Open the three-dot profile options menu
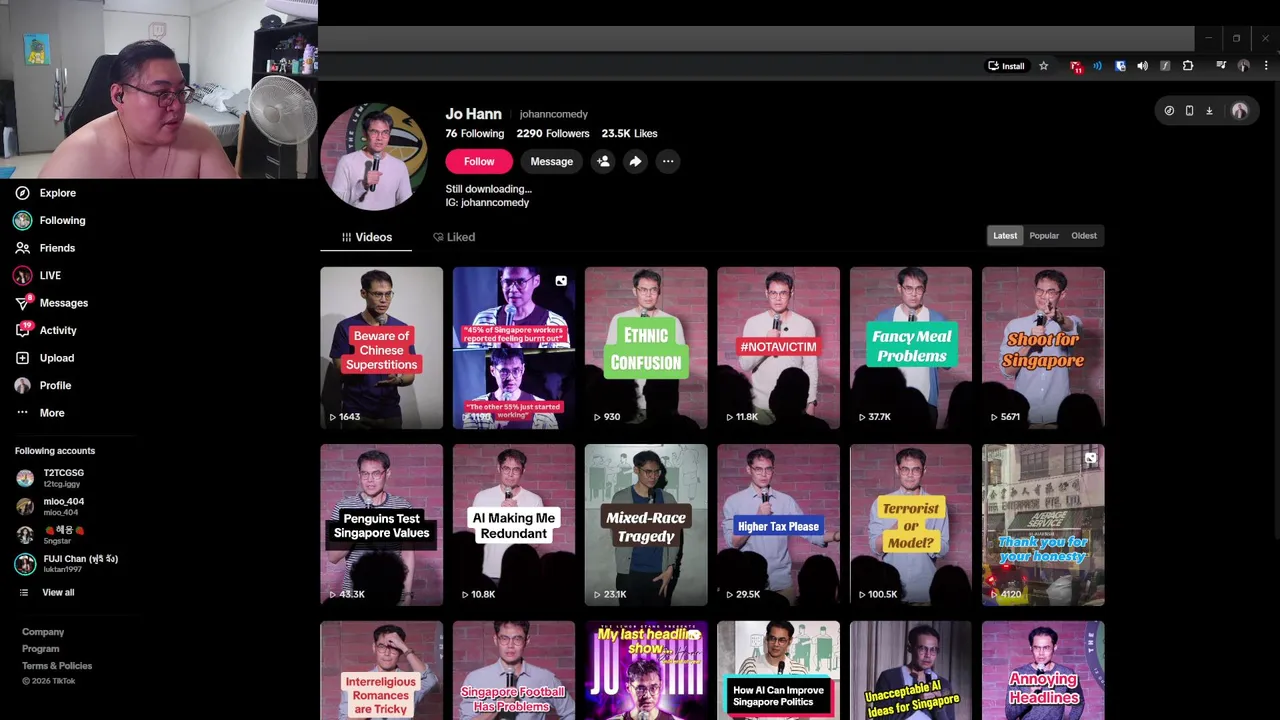 point(667,161)
